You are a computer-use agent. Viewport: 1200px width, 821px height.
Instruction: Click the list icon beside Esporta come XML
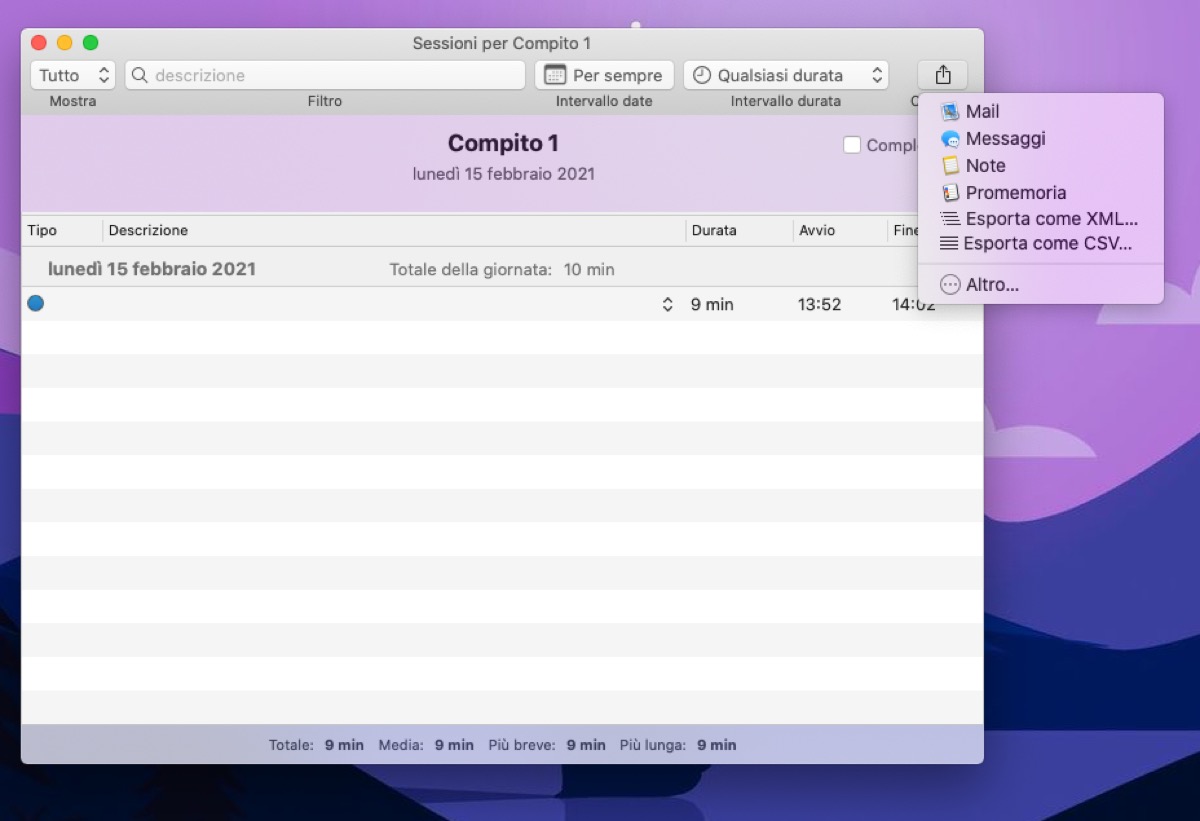[x=950, y=218]
